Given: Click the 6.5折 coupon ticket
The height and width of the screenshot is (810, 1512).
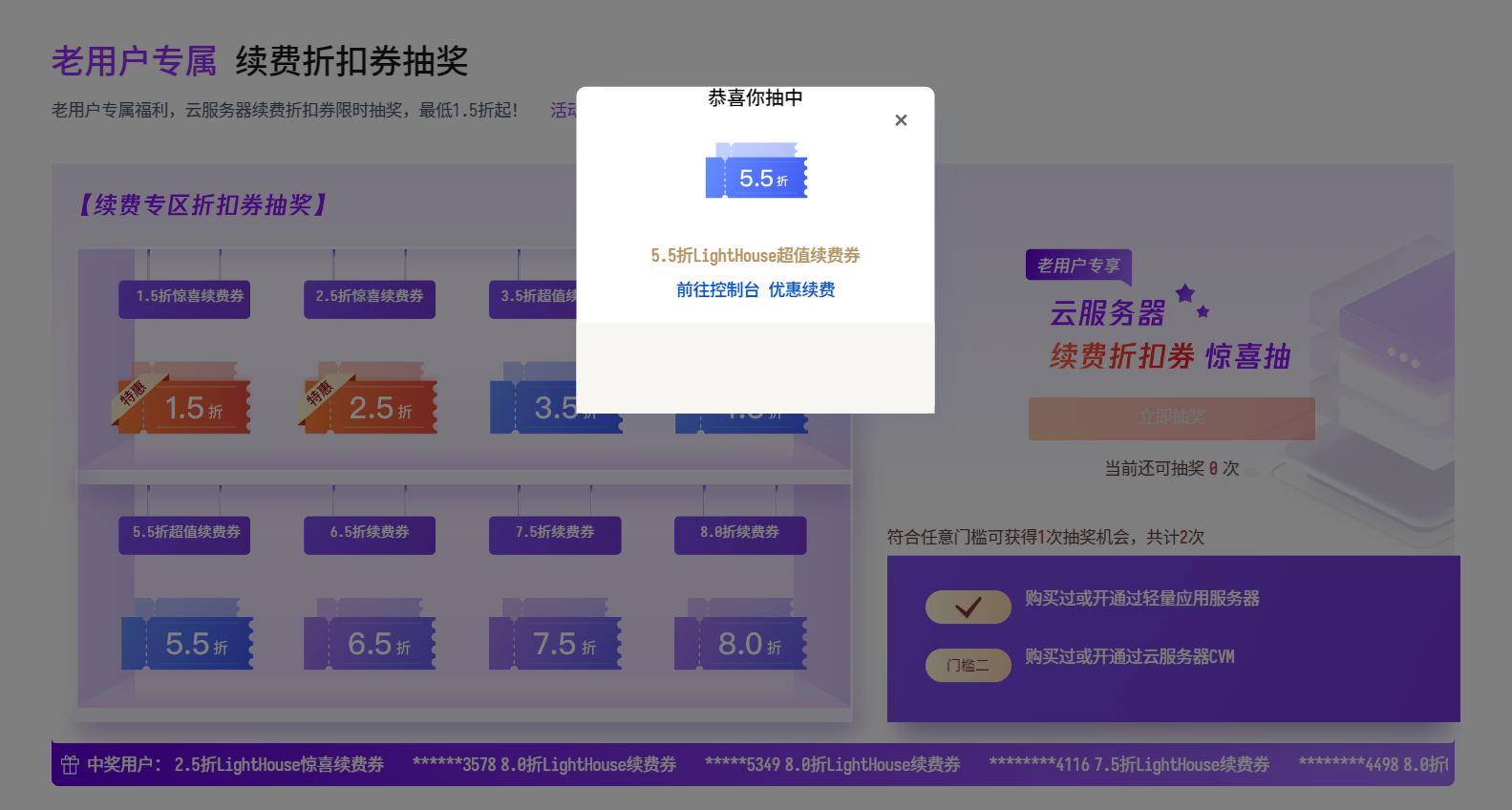Looking at the screenshot, I should [x=370, y=634].
